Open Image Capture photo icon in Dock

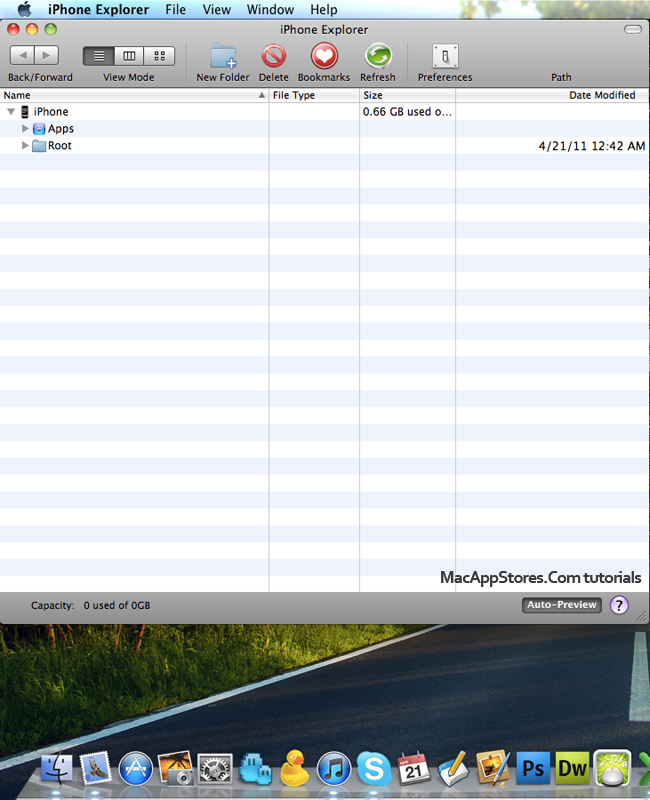pos(176,768)
